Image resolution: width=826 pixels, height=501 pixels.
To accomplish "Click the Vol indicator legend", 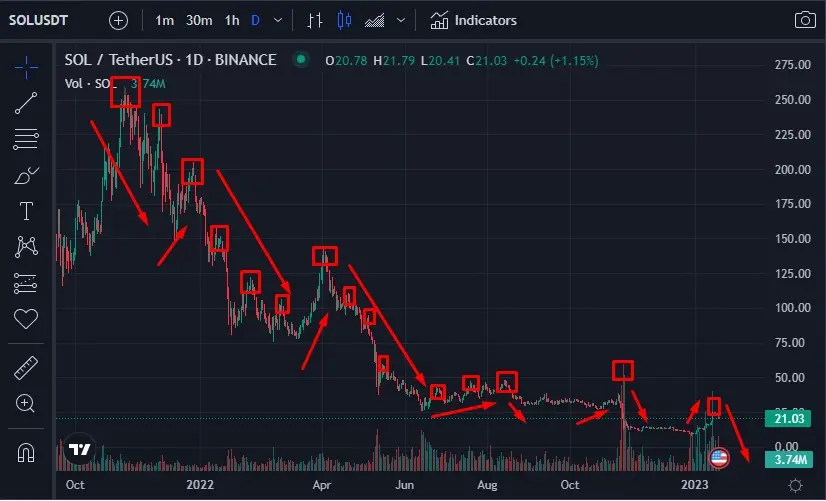I will tap(115, 84).
